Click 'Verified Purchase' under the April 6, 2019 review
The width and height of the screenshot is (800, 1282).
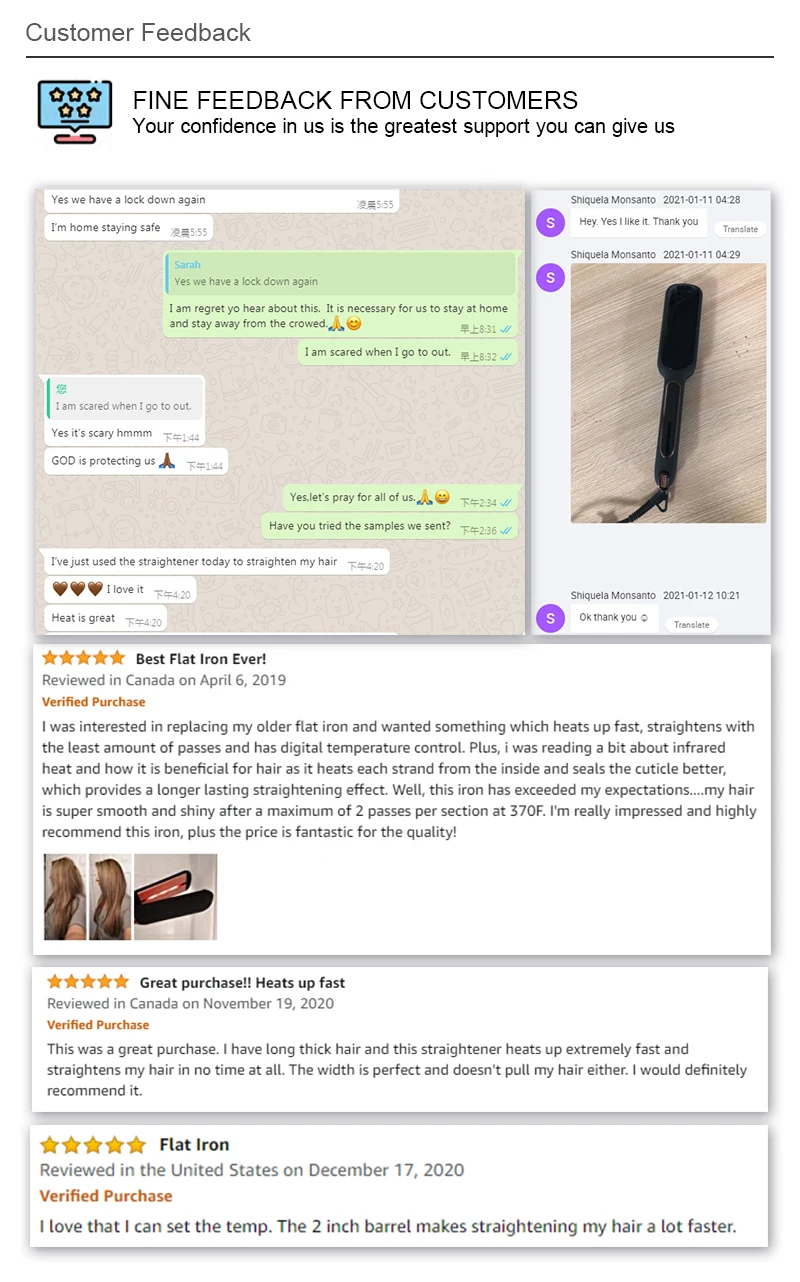pyautogui.click(x=94, y=702)
